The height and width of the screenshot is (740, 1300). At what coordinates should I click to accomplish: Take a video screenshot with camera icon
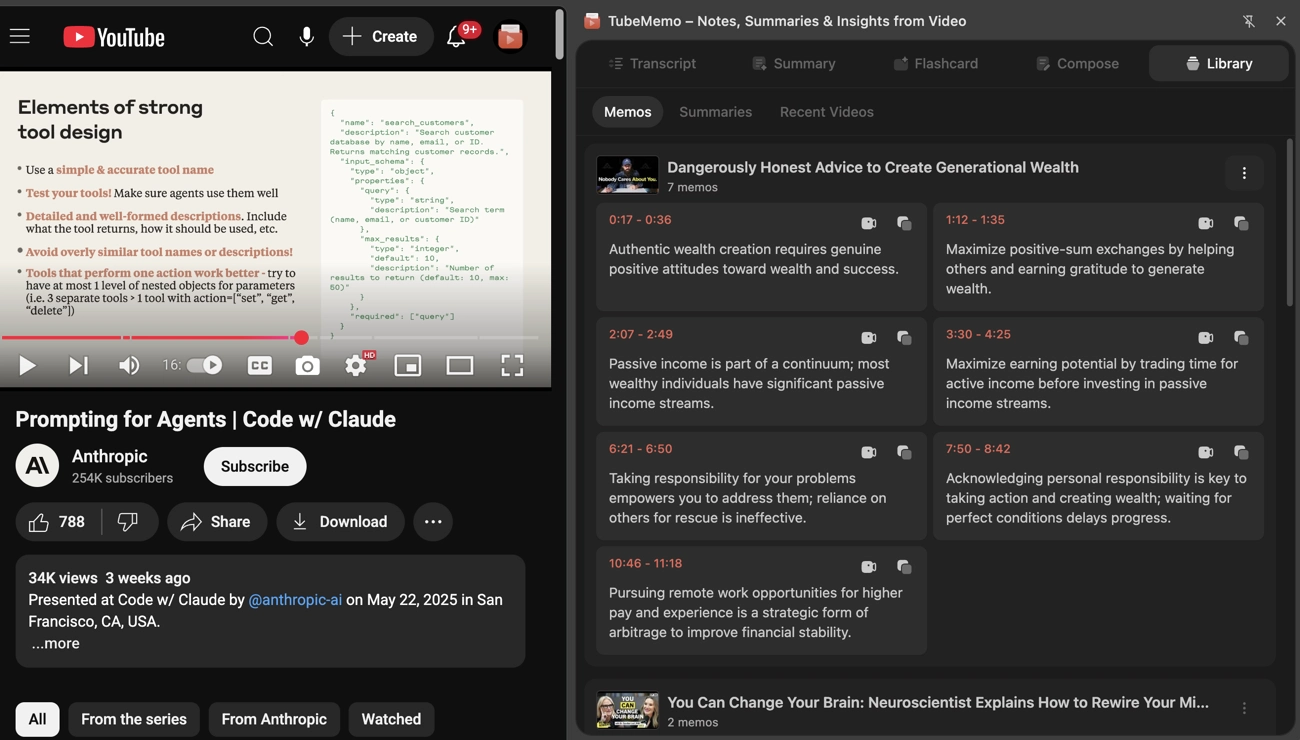[307, 366]
